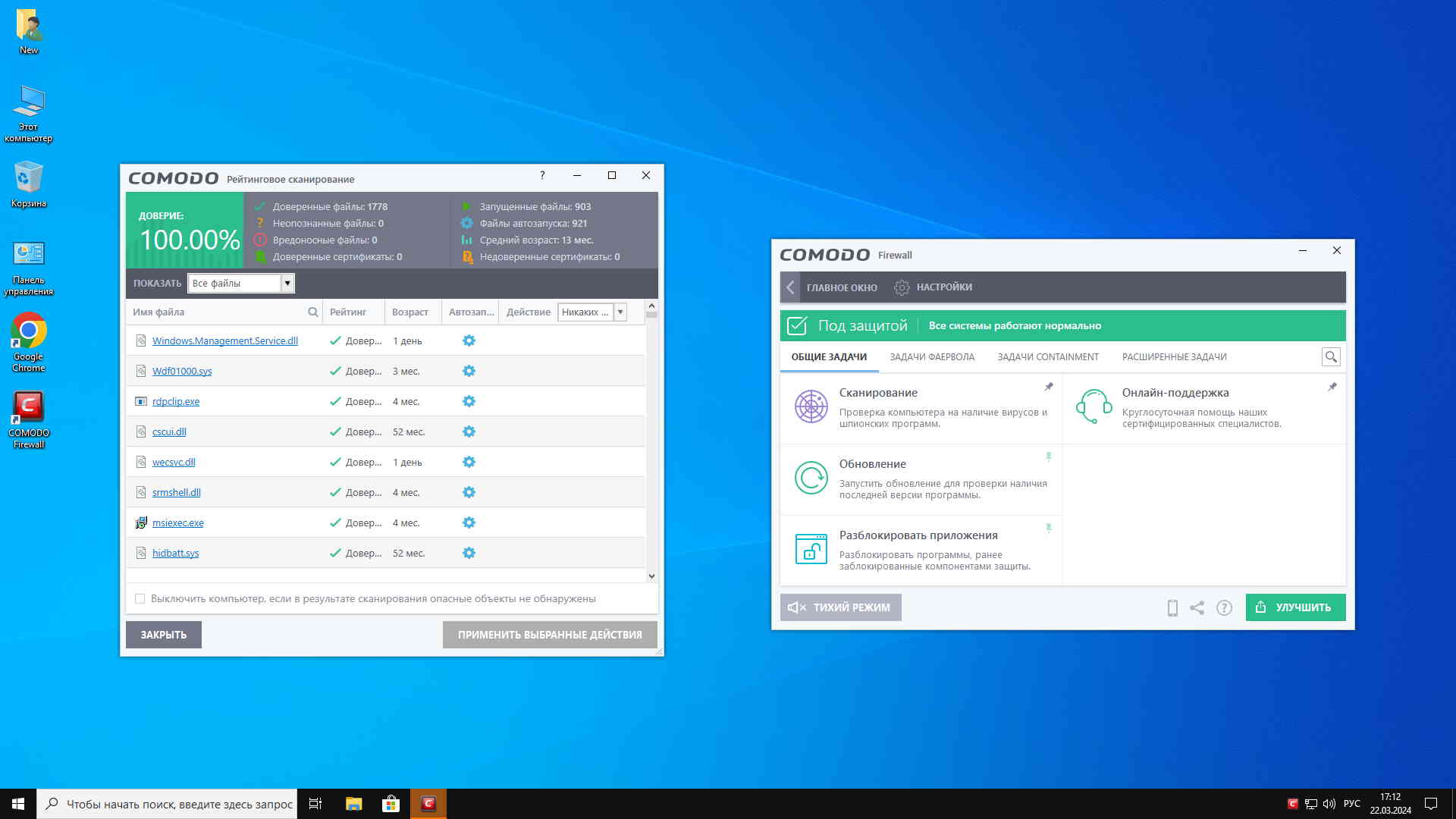
Task: Open the show files filter dropdown
Action: tap(287, 283)
